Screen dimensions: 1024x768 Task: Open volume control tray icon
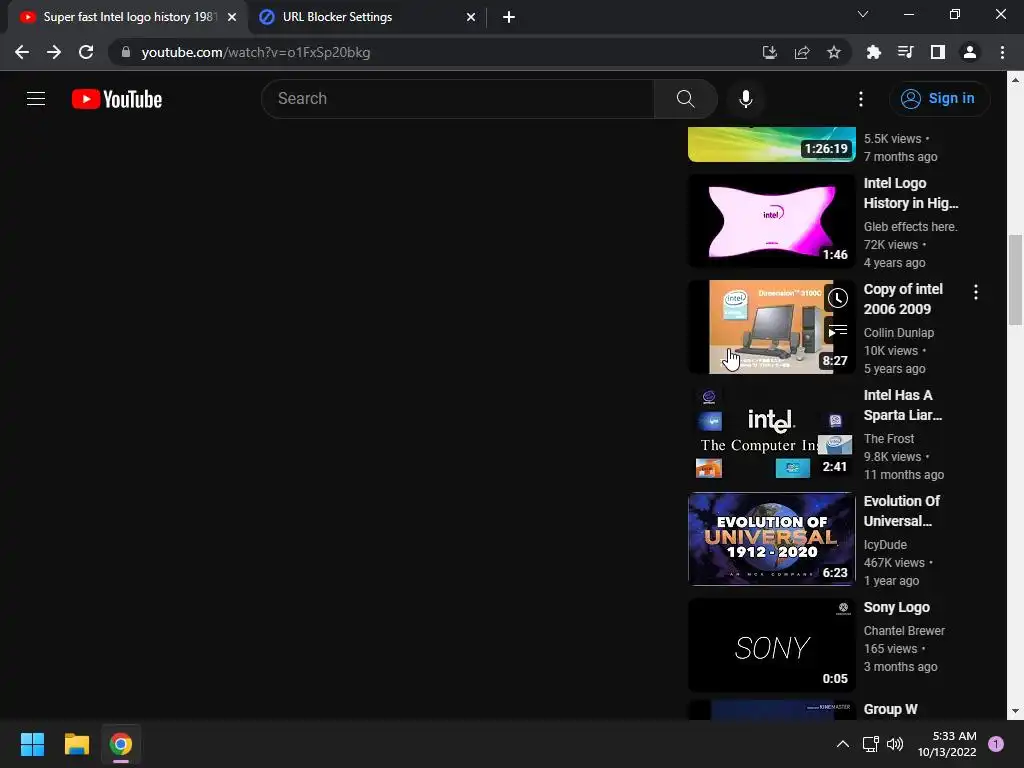pyautogui.click(x=895, y=744)
